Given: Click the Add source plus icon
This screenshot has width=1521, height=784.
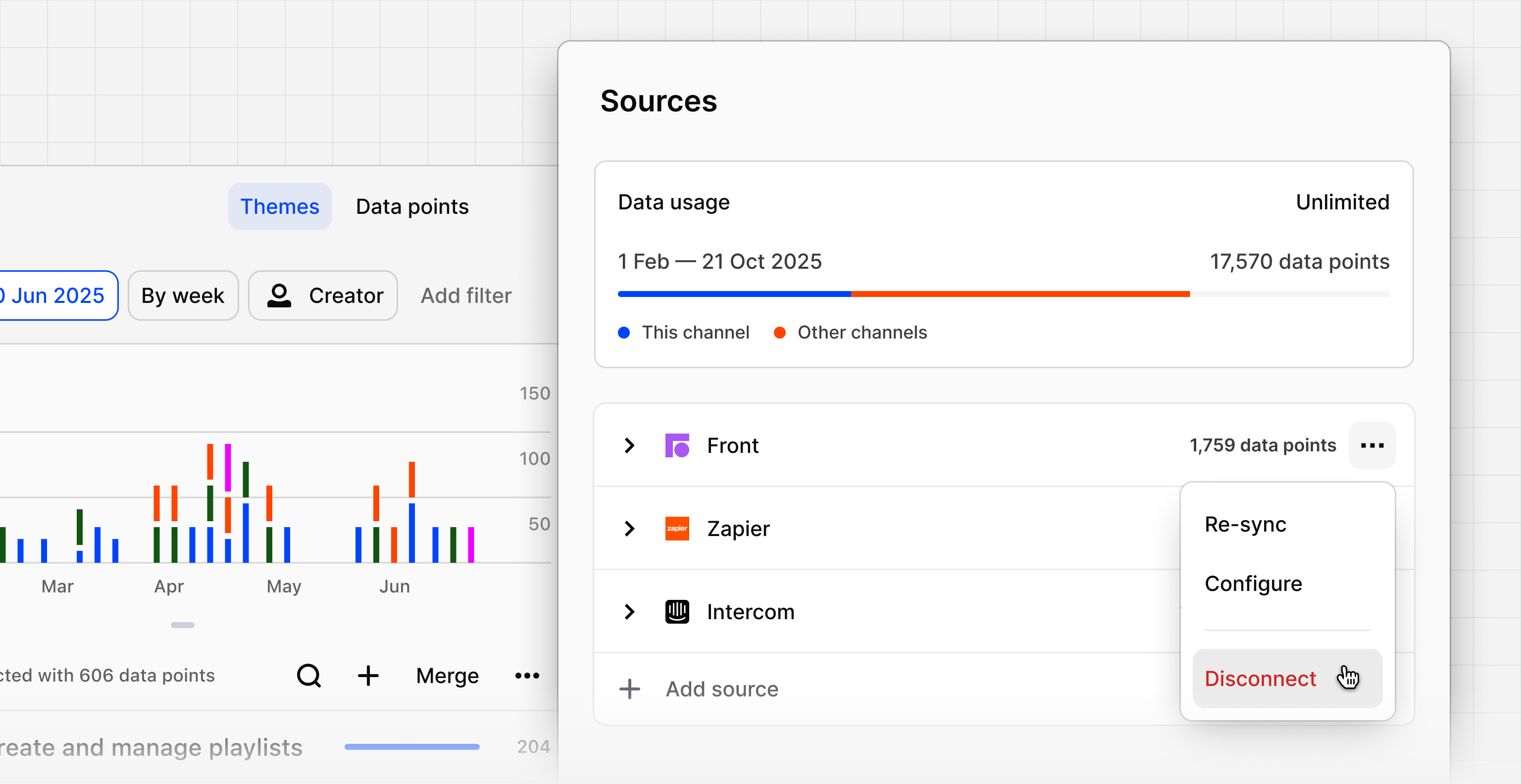Looking at the screenshot, I should click(629, 689).
